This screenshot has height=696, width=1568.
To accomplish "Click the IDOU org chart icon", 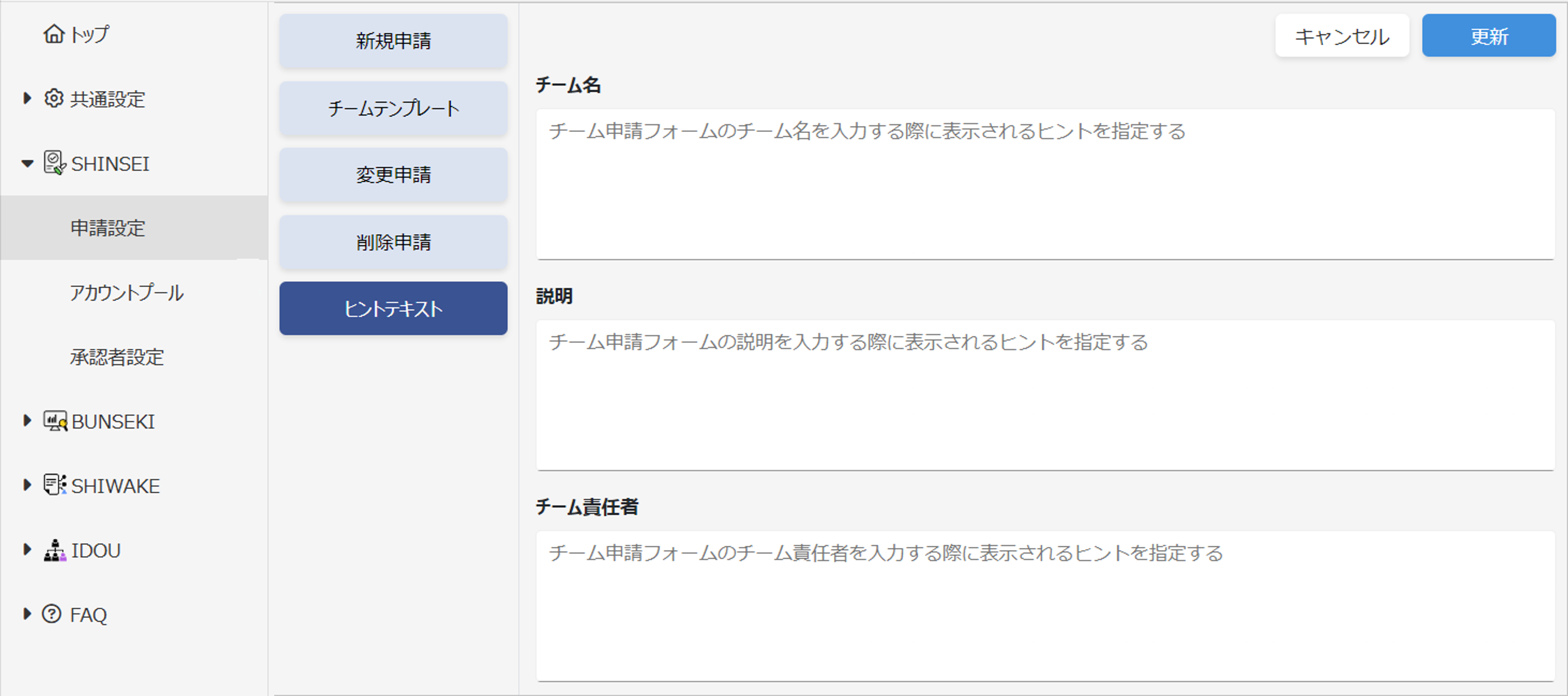I will [55, 551].
